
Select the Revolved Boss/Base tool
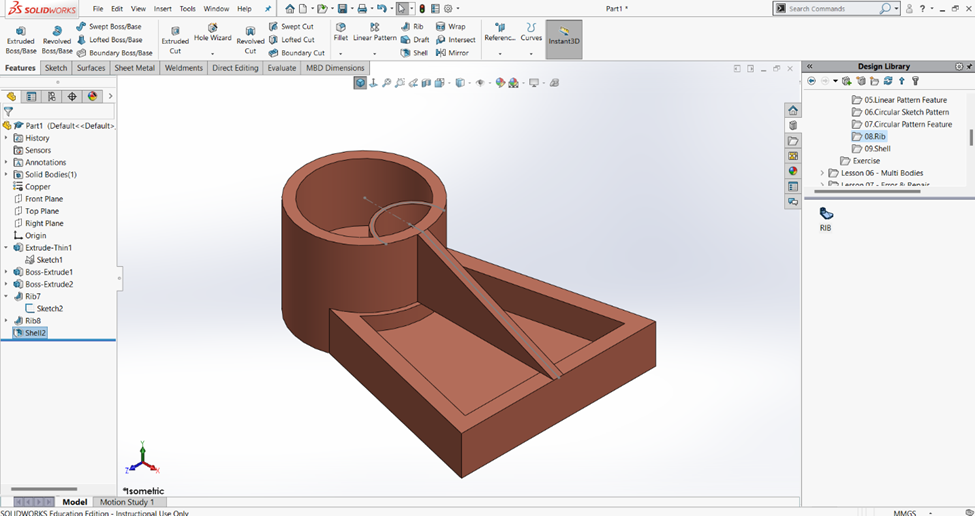57,40
